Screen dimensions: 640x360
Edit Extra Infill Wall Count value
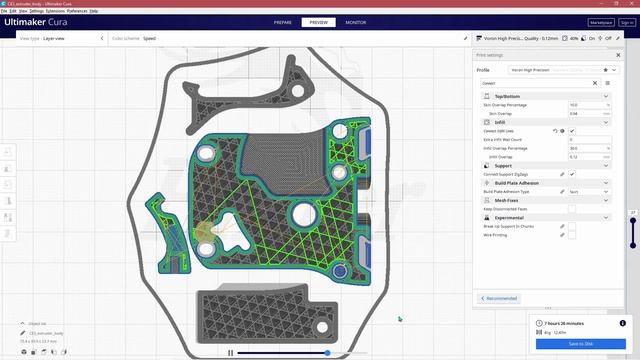click(589, 140)
